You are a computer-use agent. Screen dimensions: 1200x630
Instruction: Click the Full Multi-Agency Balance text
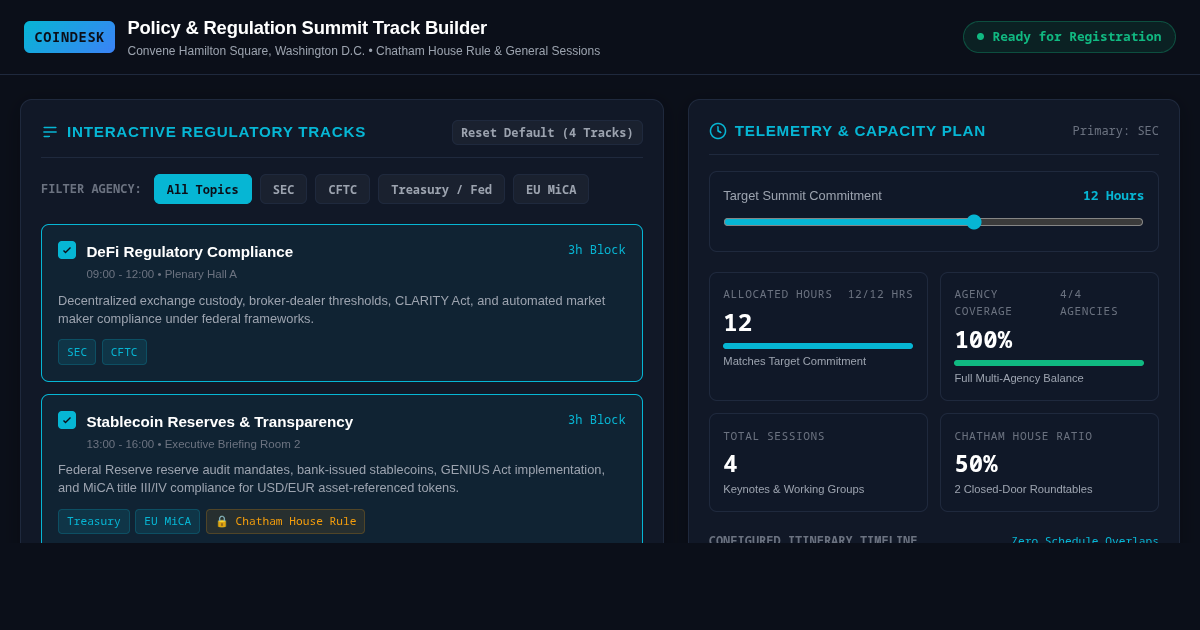[1019, 378]
